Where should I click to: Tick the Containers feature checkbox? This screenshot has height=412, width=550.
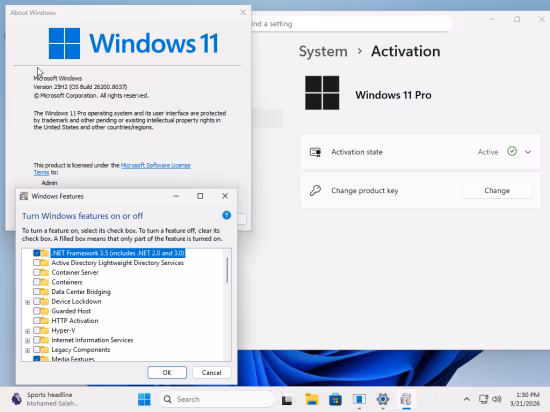click(x=36, y=282)
